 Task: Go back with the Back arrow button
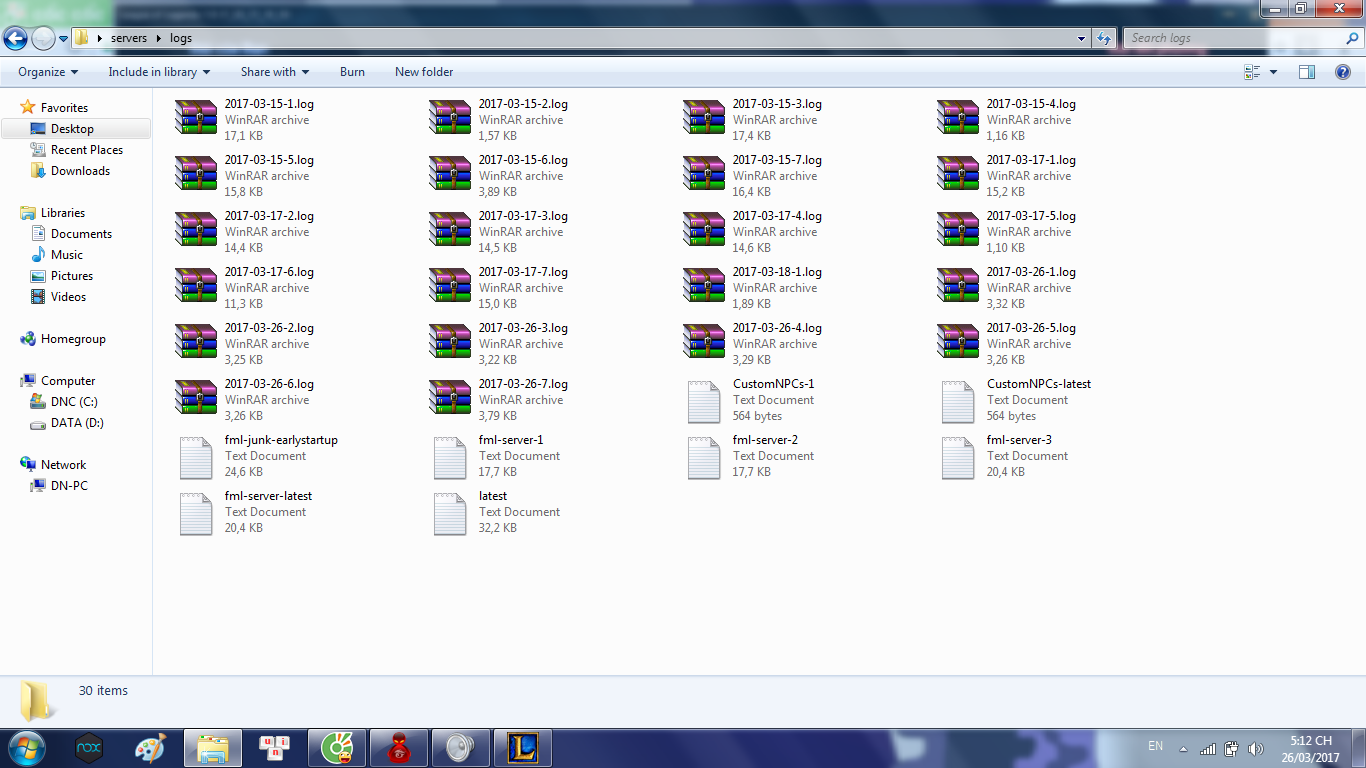point(16,39)
